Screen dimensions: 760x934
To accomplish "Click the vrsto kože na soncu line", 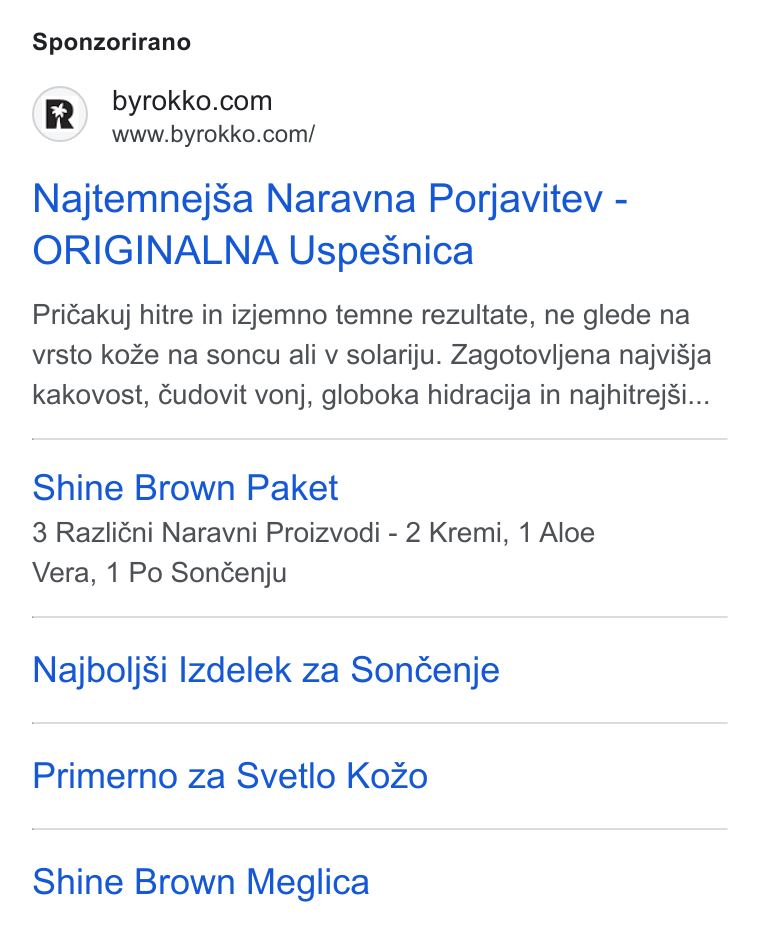I will click(x=372, y=355).
